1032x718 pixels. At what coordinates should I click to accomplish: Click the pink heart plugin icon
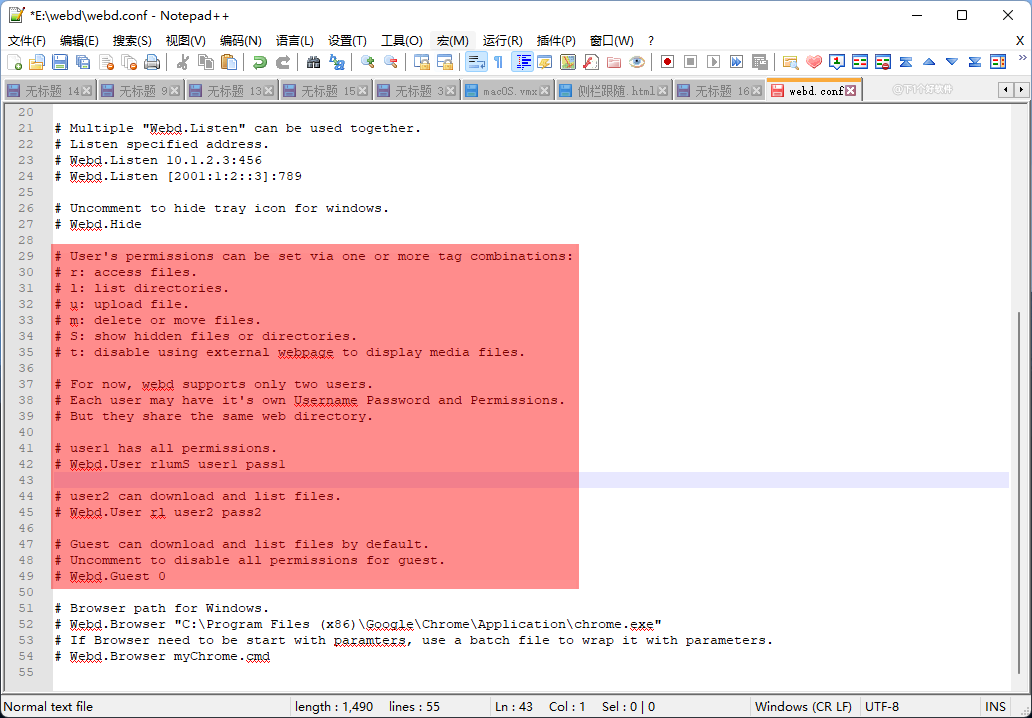pos(814,63)
